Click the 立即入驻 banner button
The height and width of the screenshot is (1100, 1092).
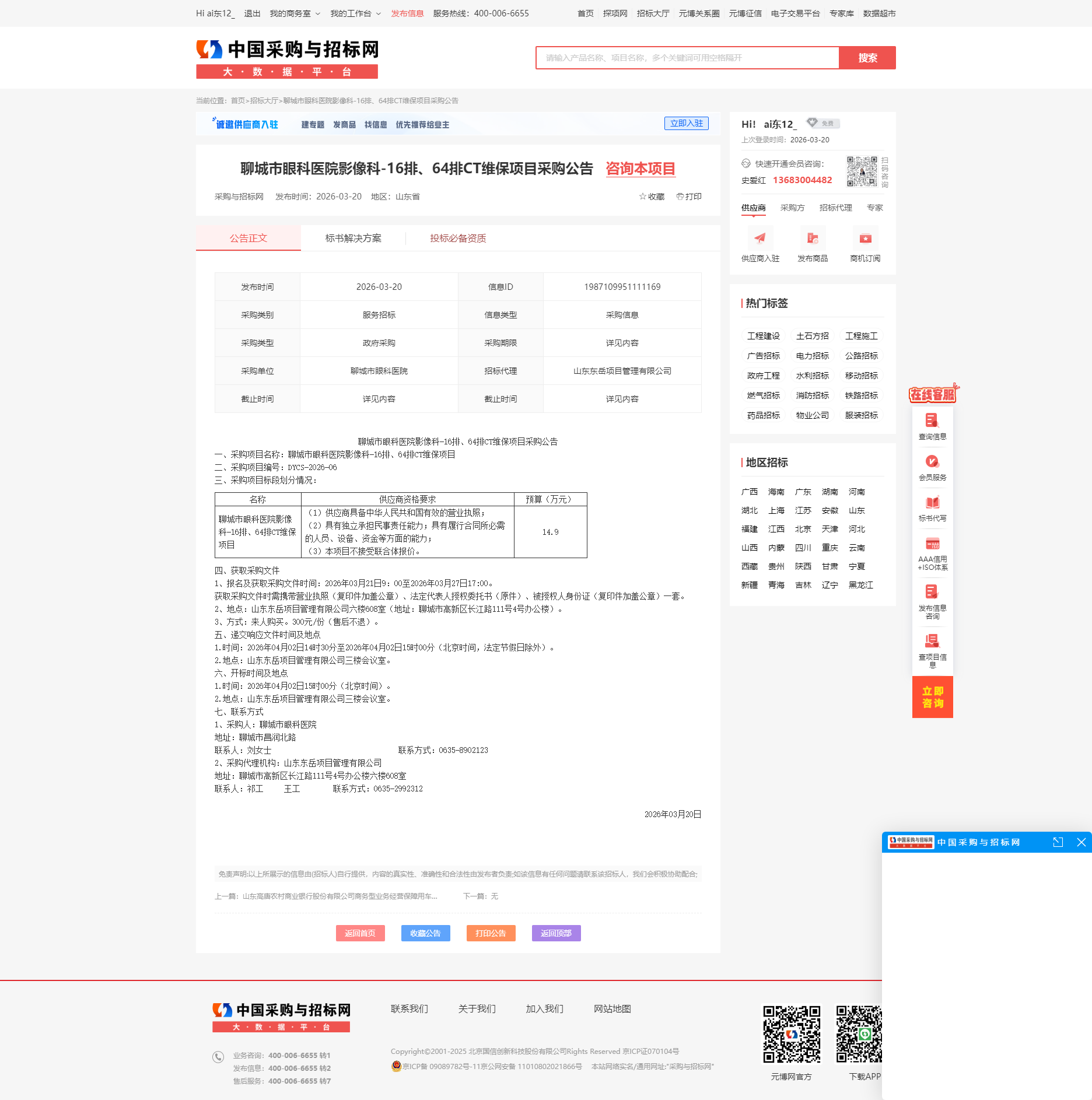pyautogui.click(x=686, y=124)
